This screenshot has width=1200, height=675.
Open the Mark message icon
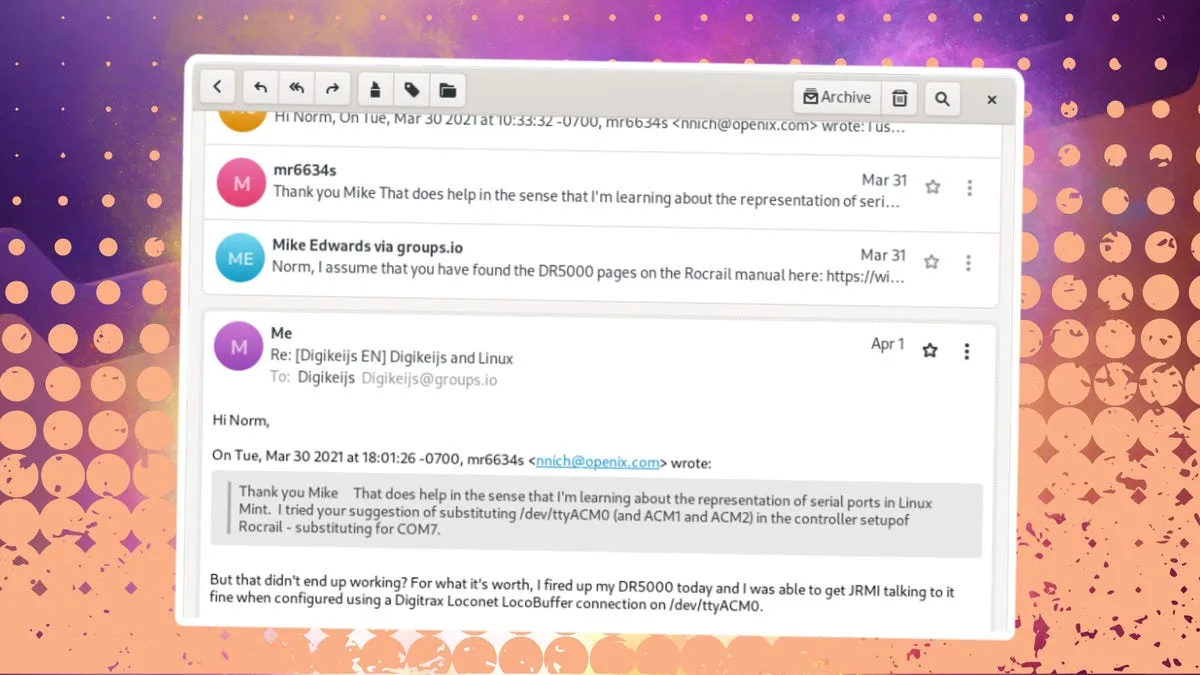(375, 89)
